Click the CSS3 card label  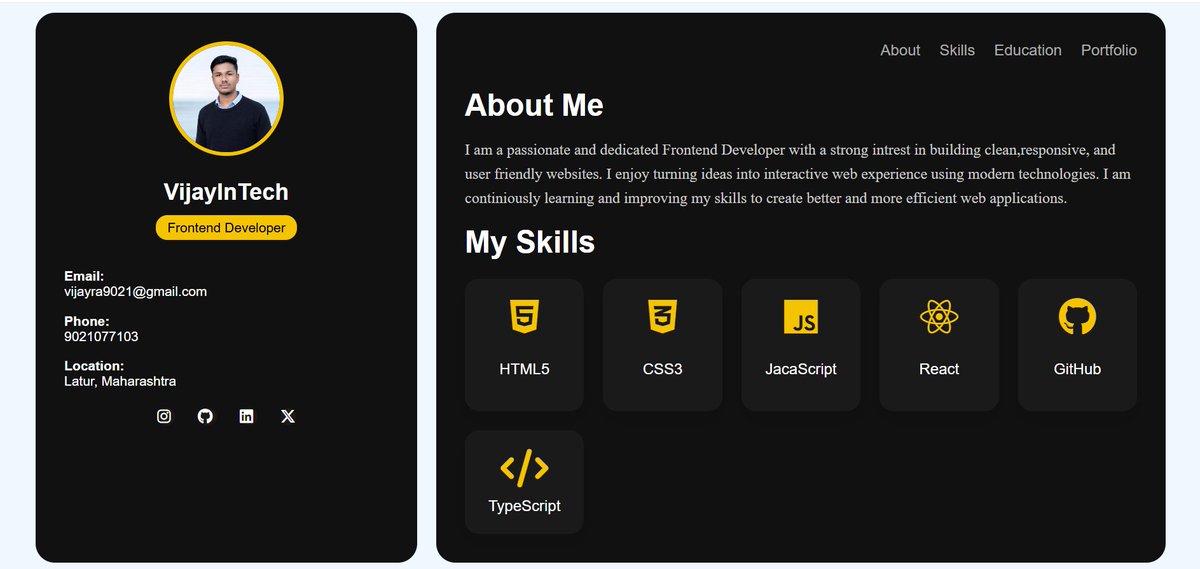coord(662,369)
